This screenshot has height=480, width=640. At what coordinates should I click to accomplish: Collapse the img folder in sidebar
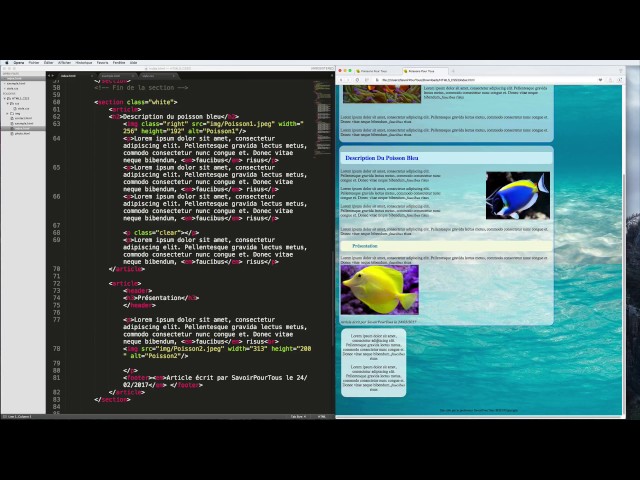(x=7, y=113)
